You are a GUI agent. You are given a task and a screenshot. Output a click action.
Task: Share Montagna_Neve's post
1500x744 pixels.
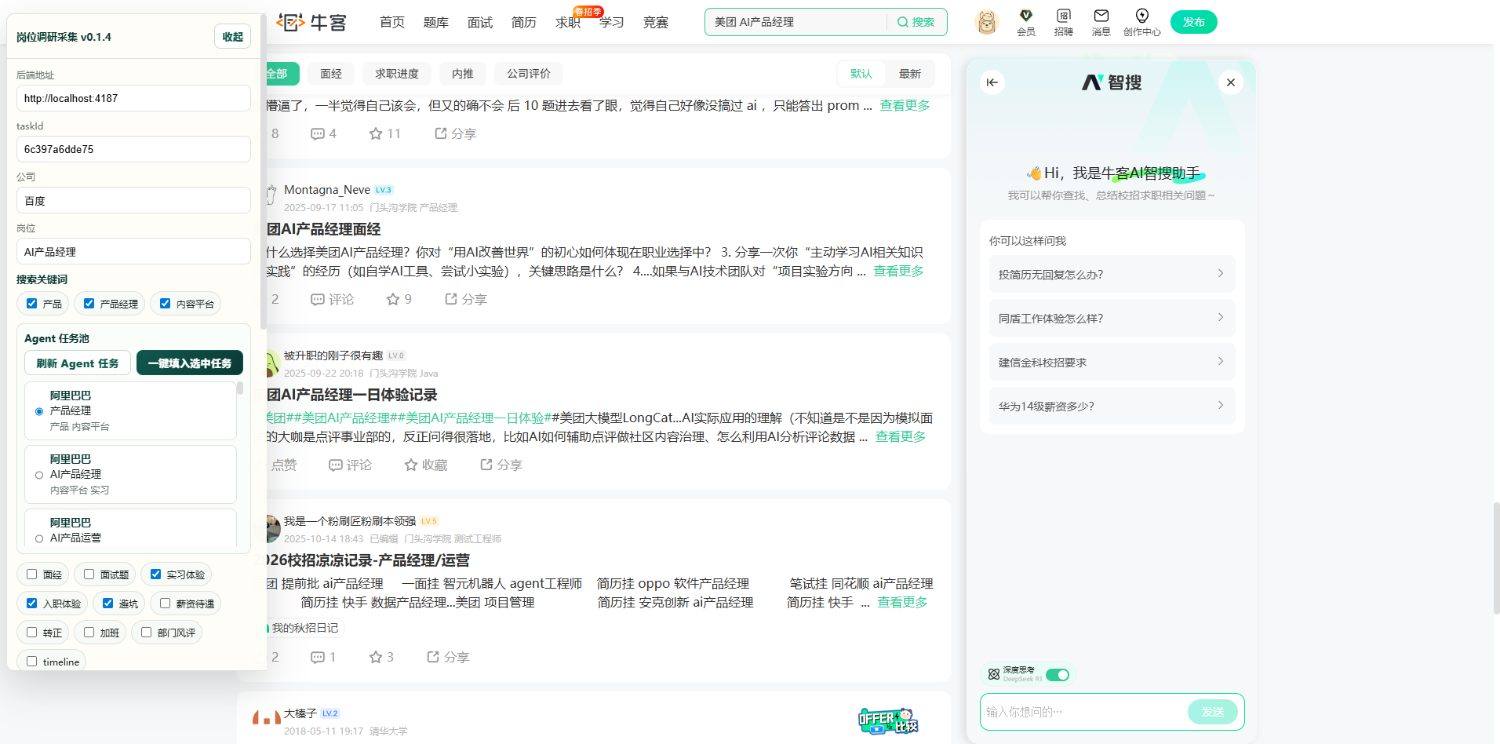pos(466,299)
